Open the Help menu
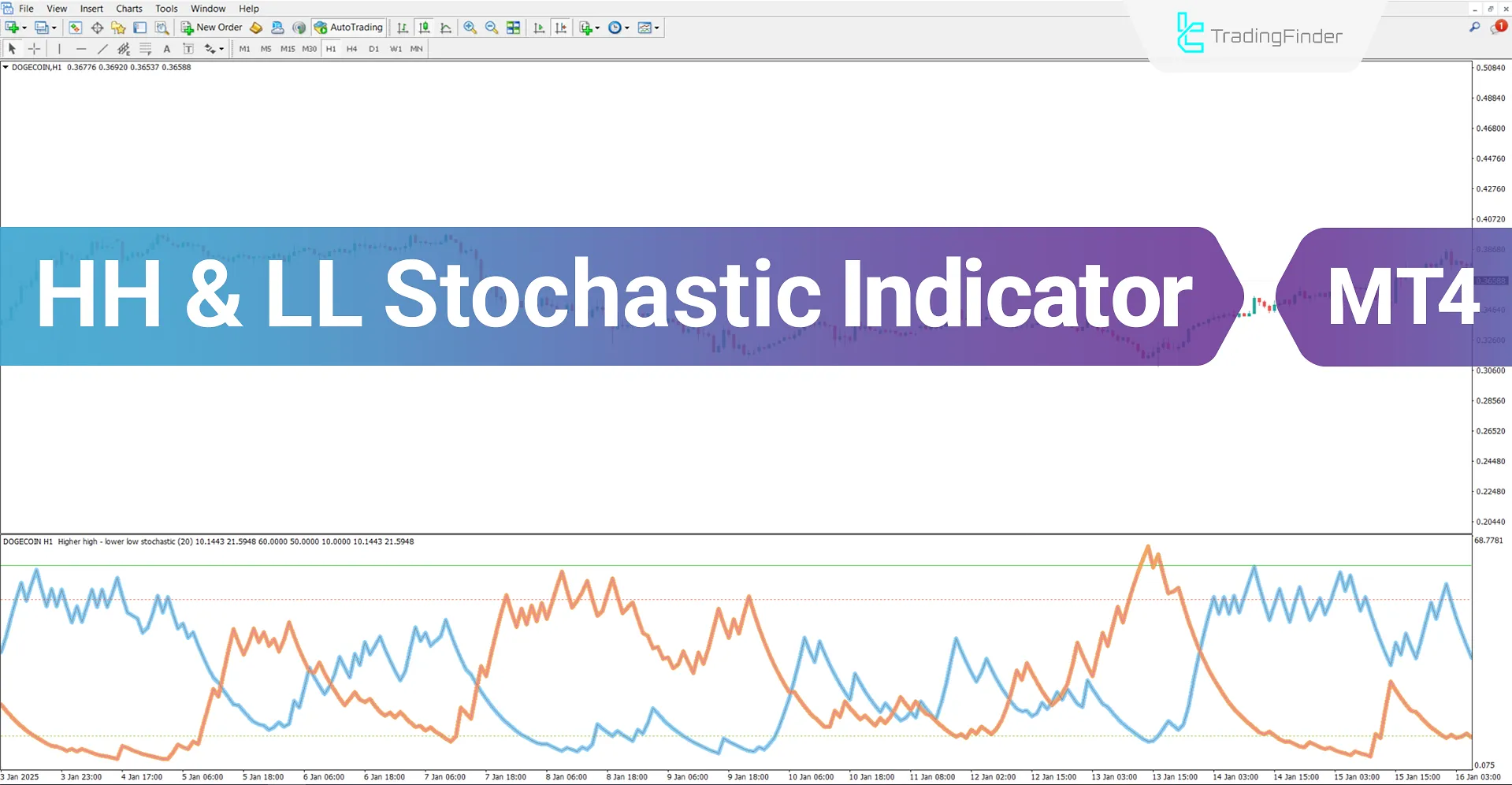This screenshot has width=1512, height=785. (249, 9)
